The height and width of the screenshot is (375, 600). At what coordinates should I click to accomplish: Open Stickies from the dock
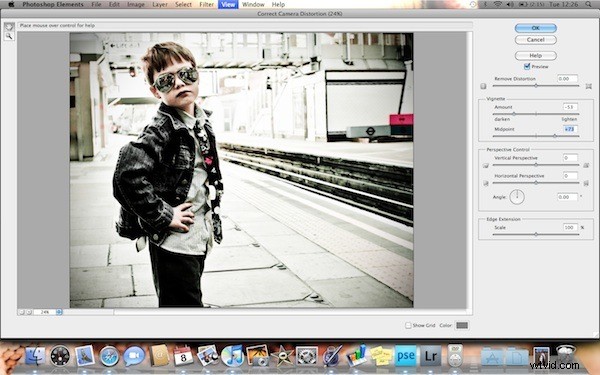pos(381,356)
